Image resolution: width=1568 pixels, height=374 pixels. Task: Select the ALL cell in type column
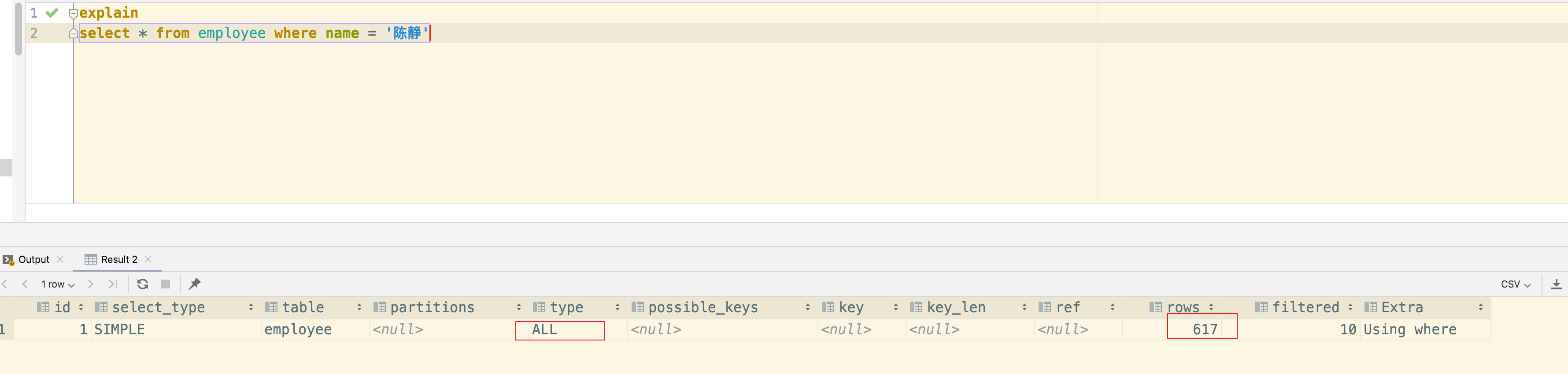[x=559, y=330]
